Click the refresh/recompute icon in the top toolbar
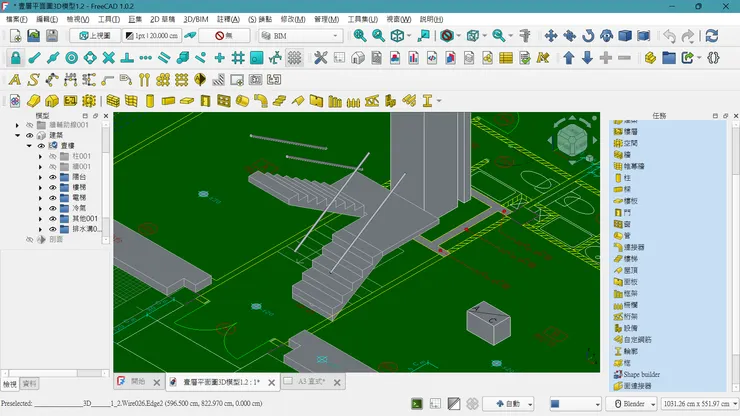The height and width of the screenshot is (416, 740). 711,35
